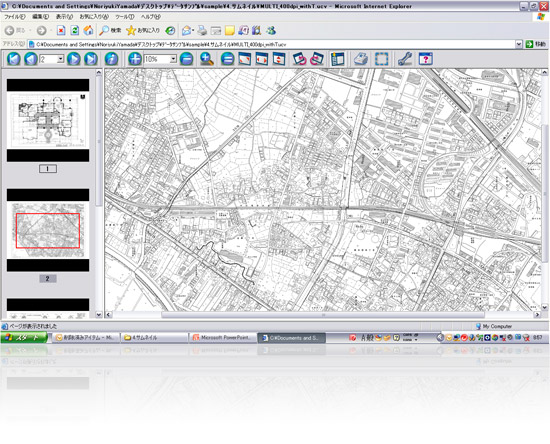
Task: Open the Windows Start (スタート) button
Action: [x=24, y=338]
